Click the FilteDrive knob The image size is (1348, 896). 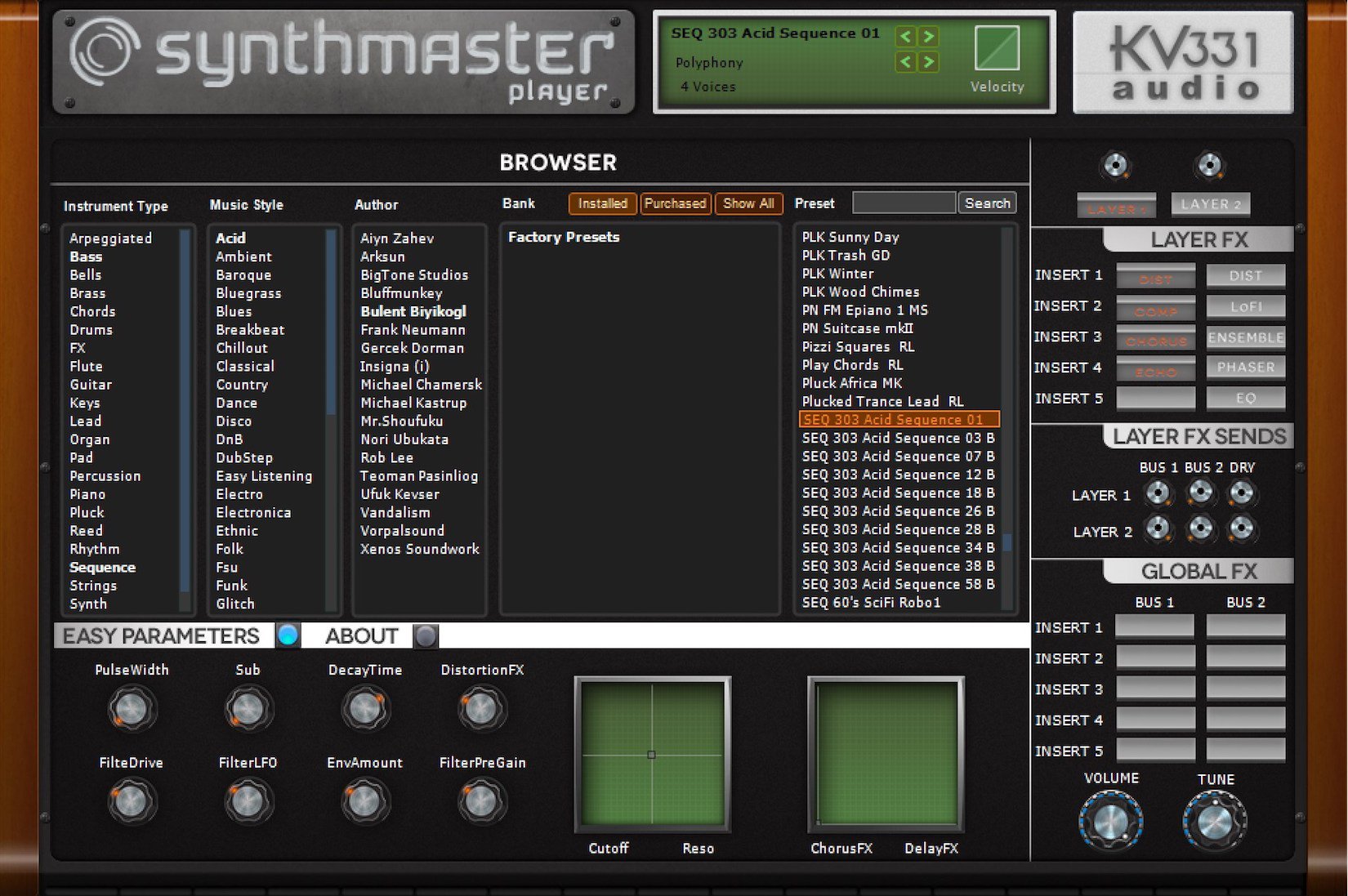click(131, 802)
